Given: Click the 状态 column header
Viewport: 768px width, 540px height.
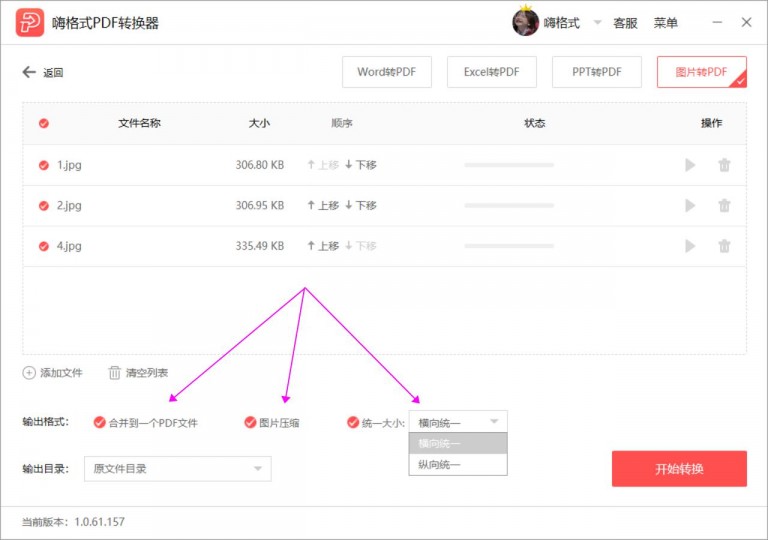Looking at the screenshot, I should point(535,123).
